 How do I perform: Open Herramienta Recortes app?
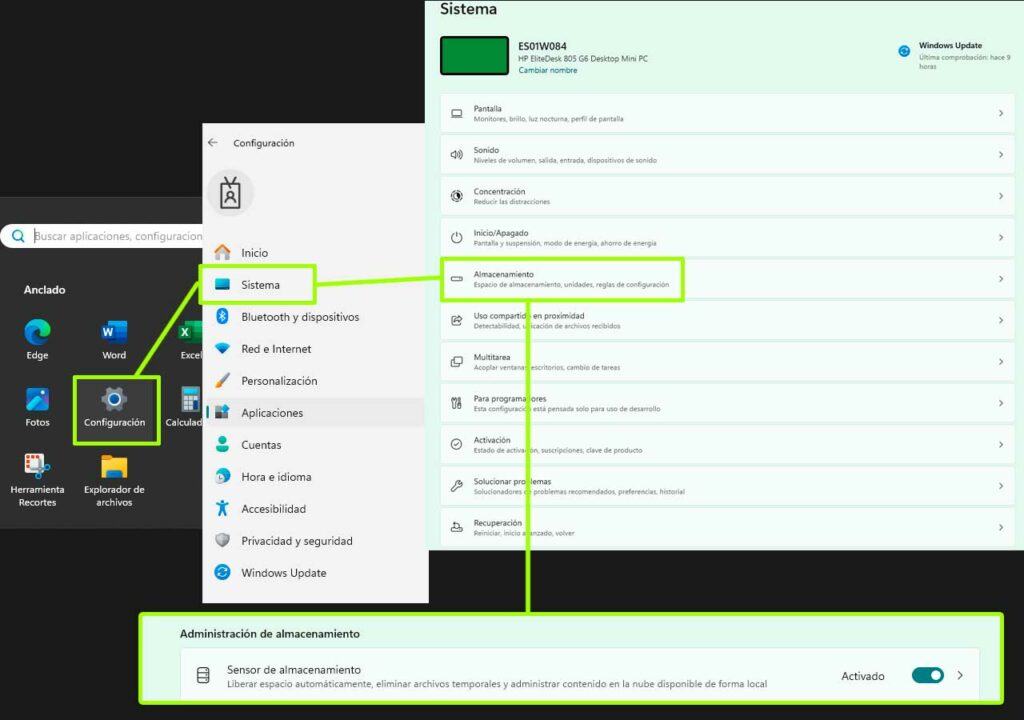[x=37, y=467]
